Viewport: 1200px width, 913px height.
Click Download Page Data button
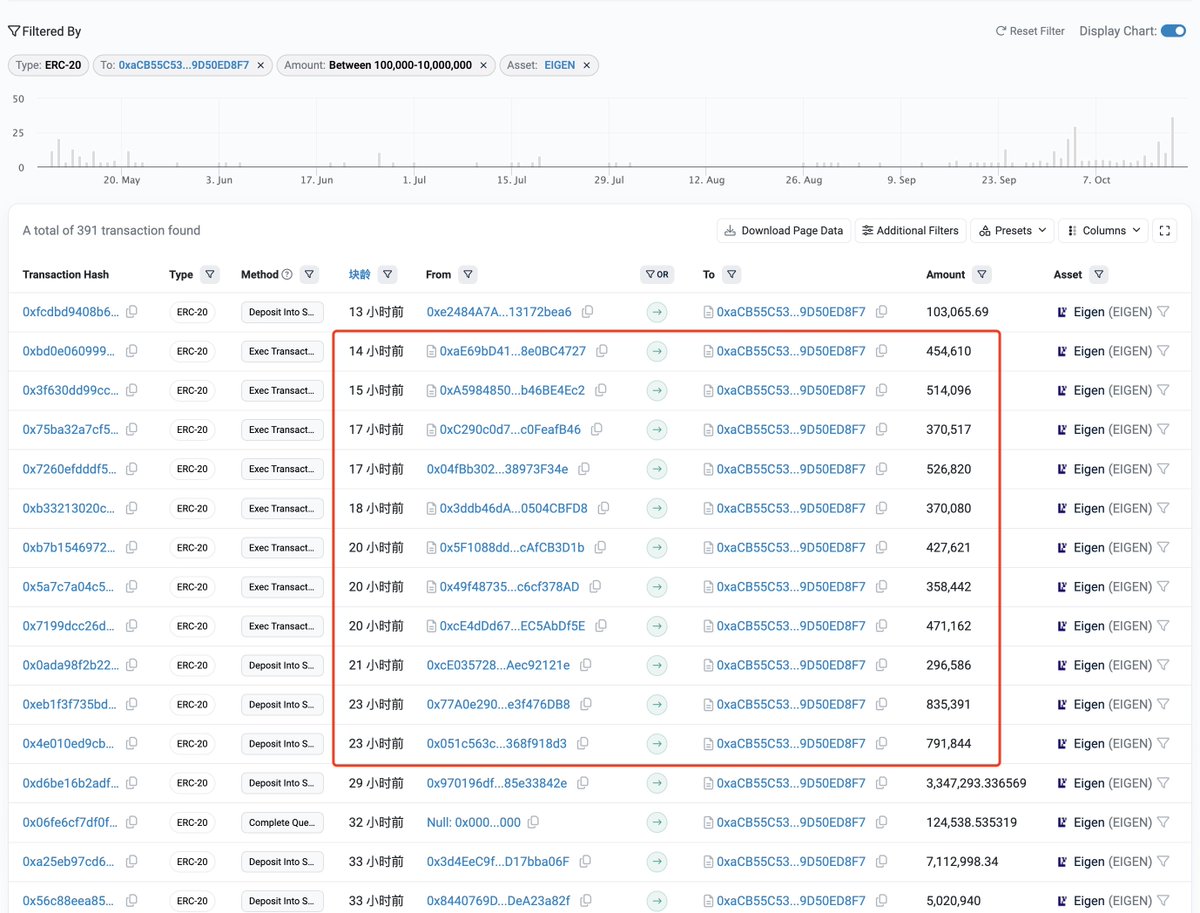(x=784, y=230)
